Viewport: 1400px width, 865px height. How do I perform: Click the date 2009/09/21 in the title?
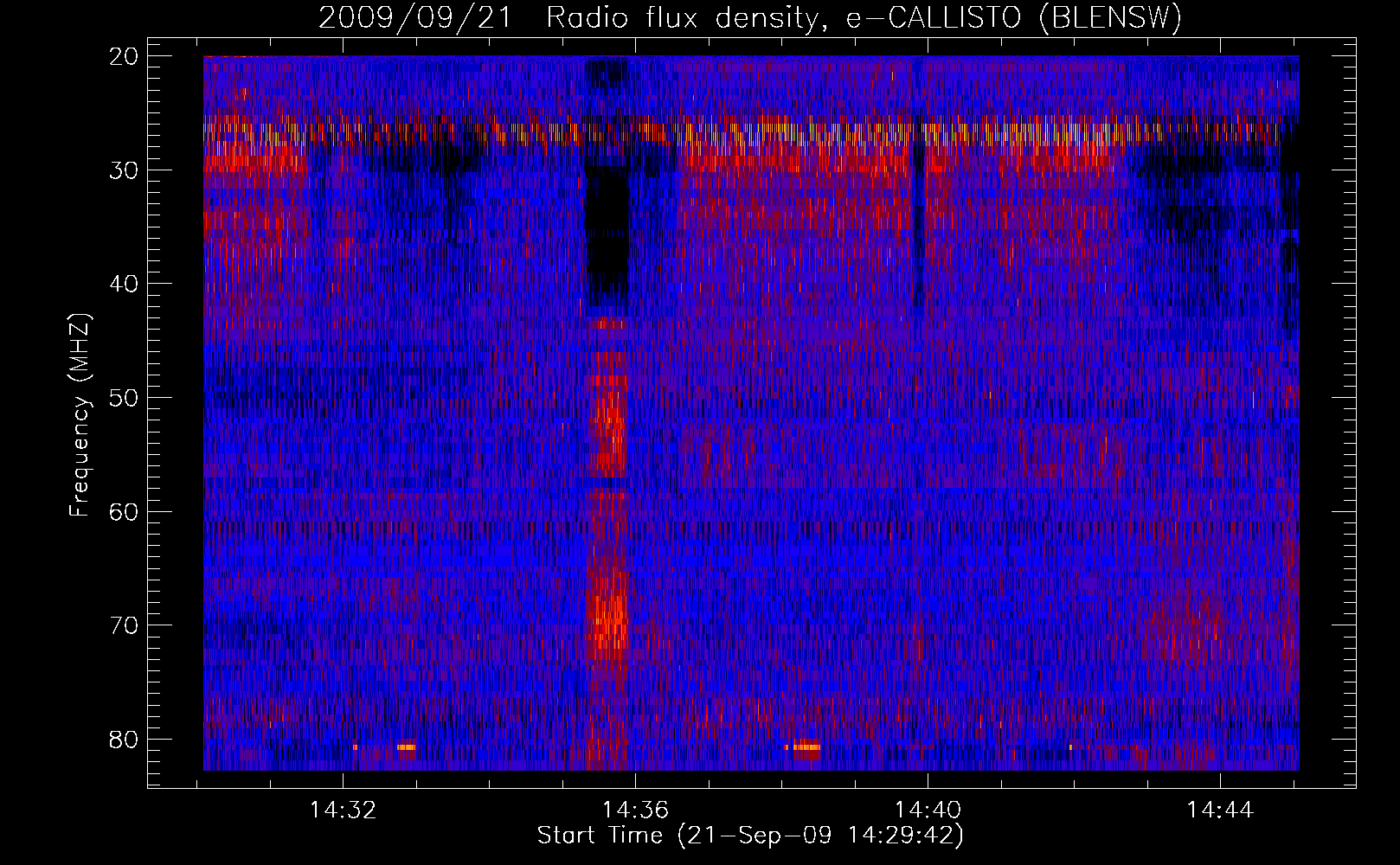pos(415,17)
